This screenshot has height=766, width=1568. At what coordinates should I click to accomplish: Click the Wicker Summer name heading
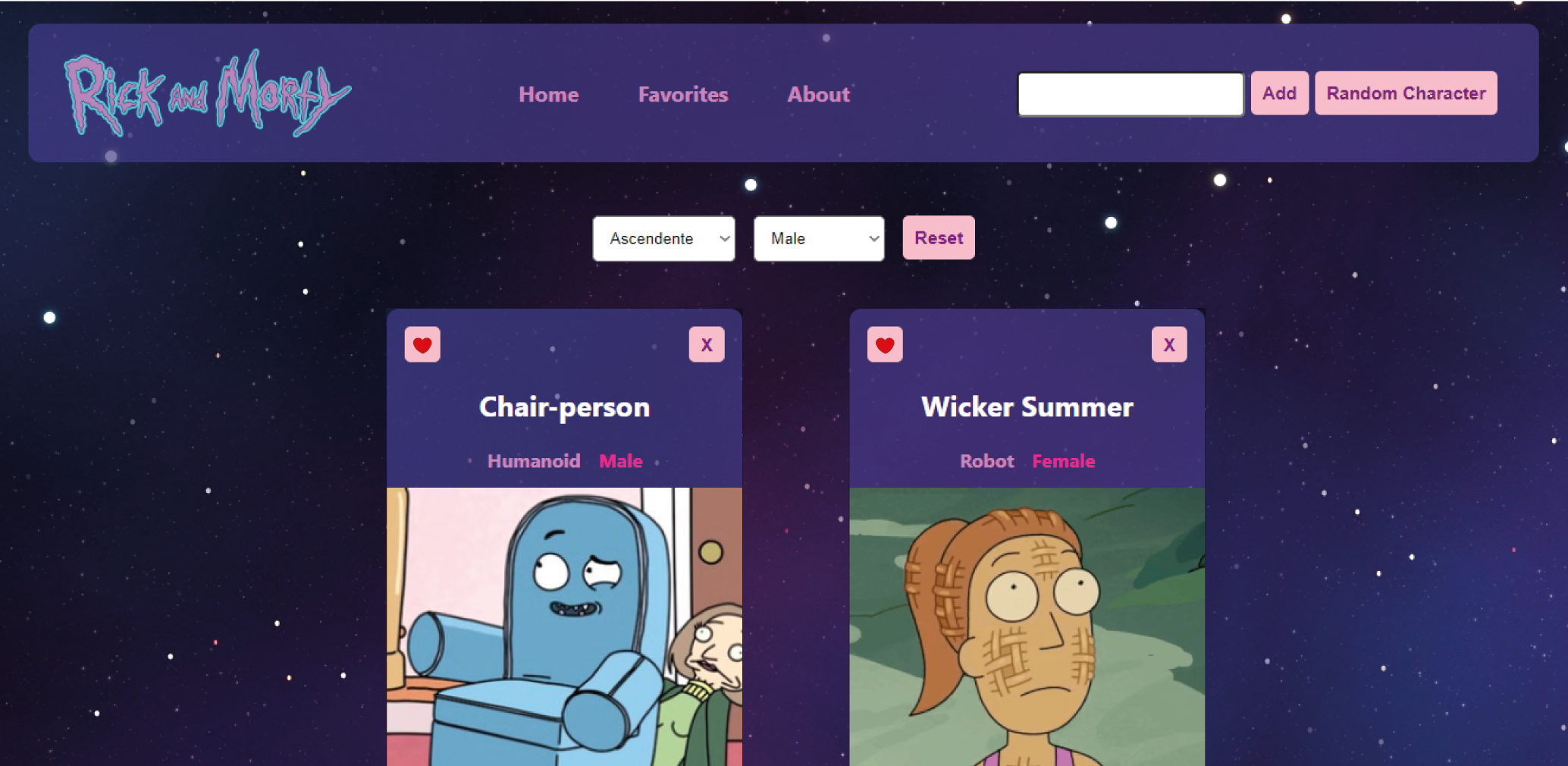pyautogui.click(x=1027, y=407)
